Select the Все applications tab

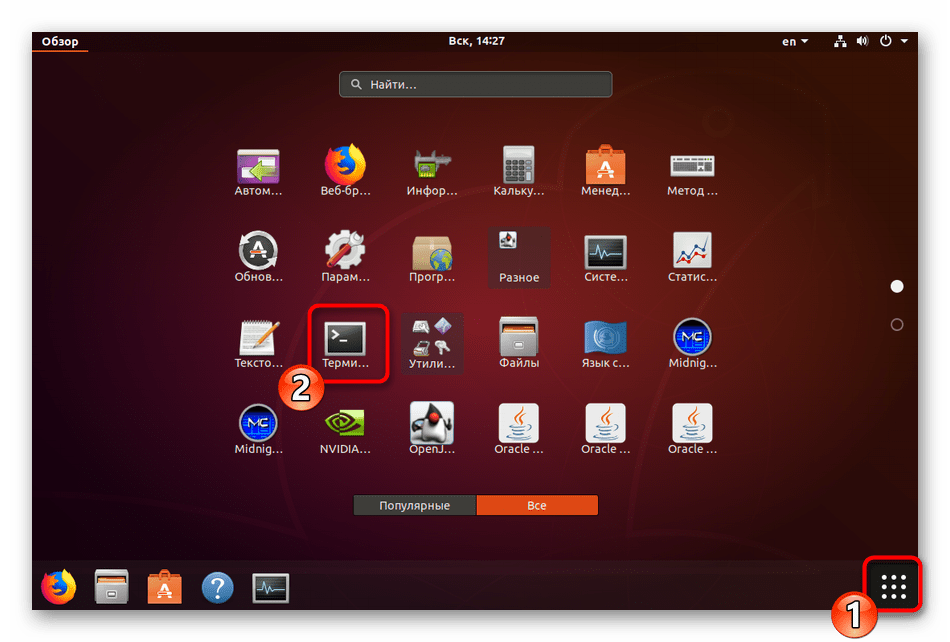[x=537, y=506]
